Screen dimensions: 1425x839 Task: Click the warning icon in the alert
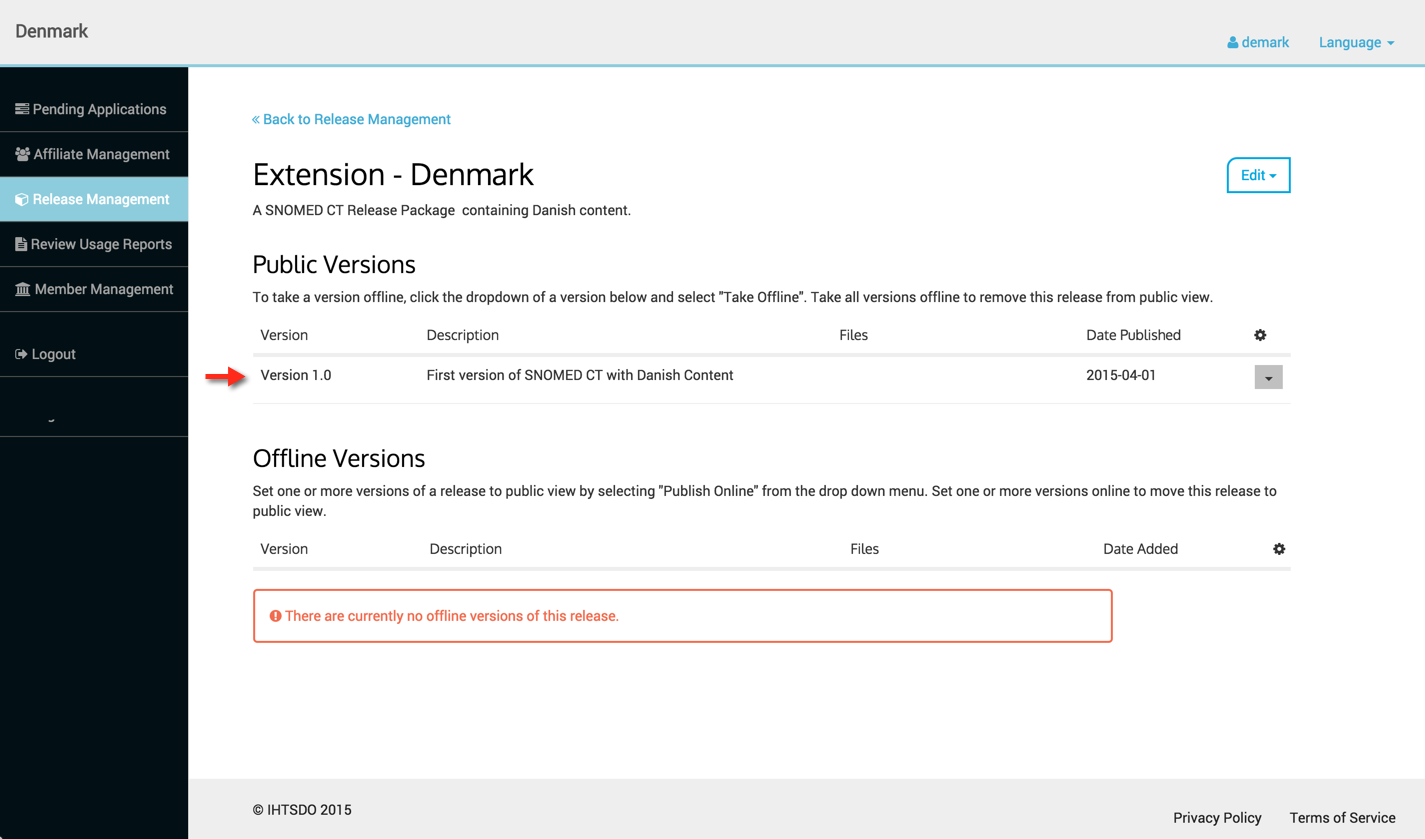(275, 616)
